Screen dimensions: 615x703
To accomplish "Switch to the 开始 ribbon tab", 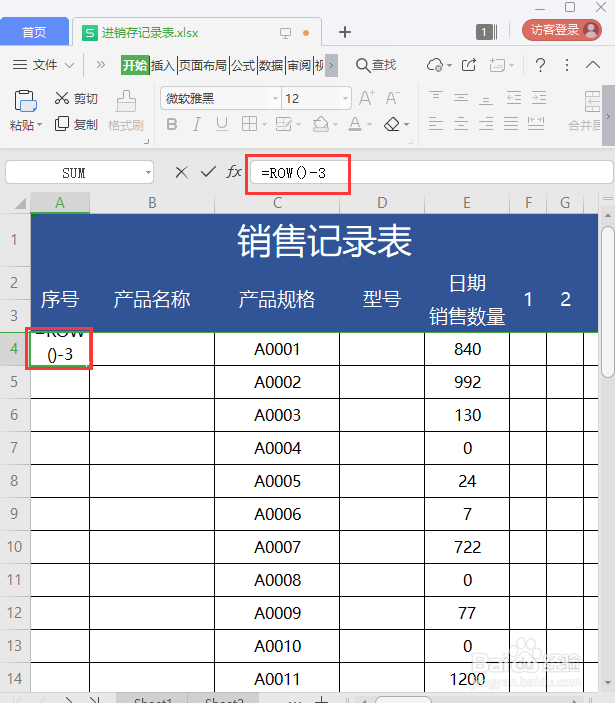I will pyautogui.click(x=134, y=66).
